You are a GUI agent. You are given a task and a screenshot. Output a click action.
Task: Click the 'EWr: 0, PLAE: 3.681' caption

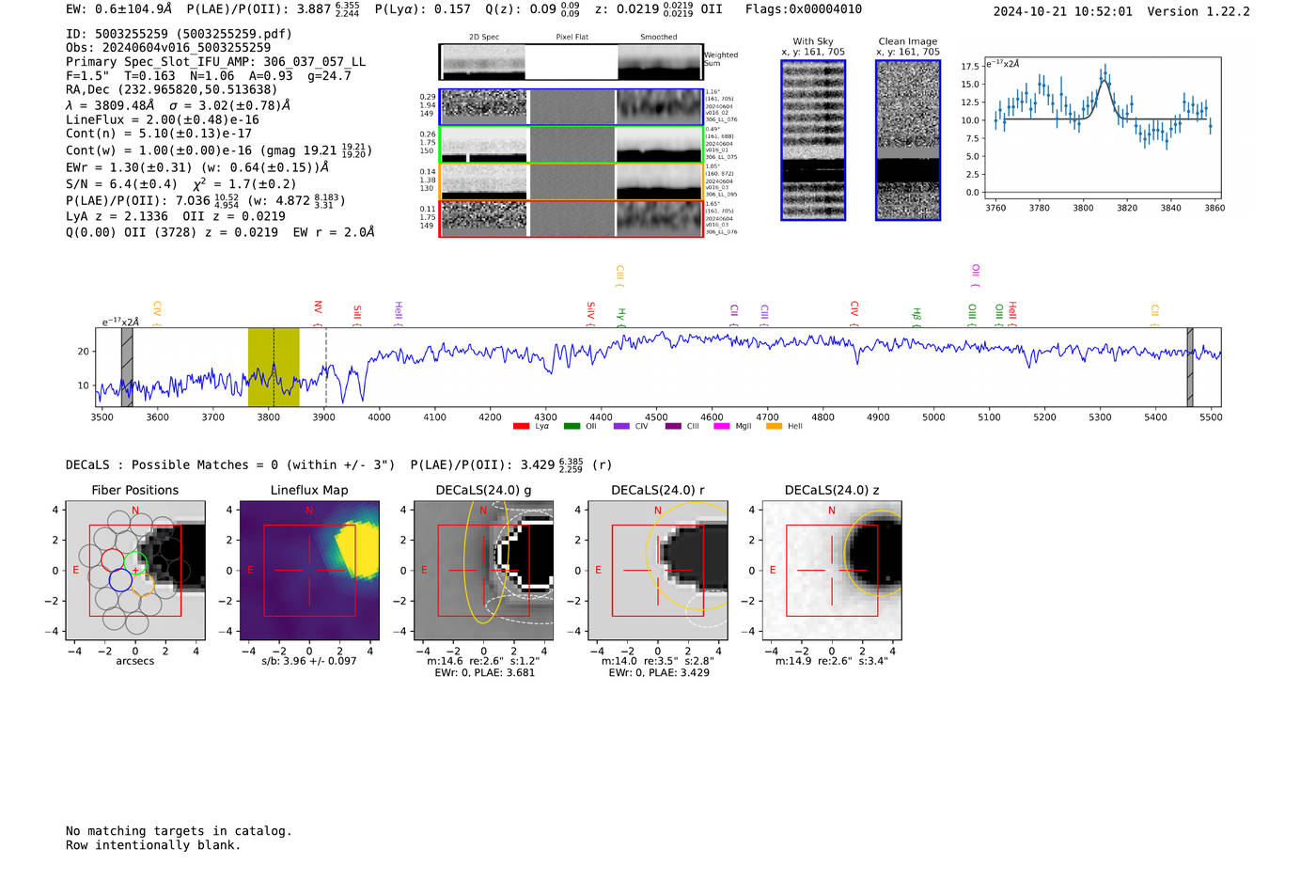pos(484,672)
